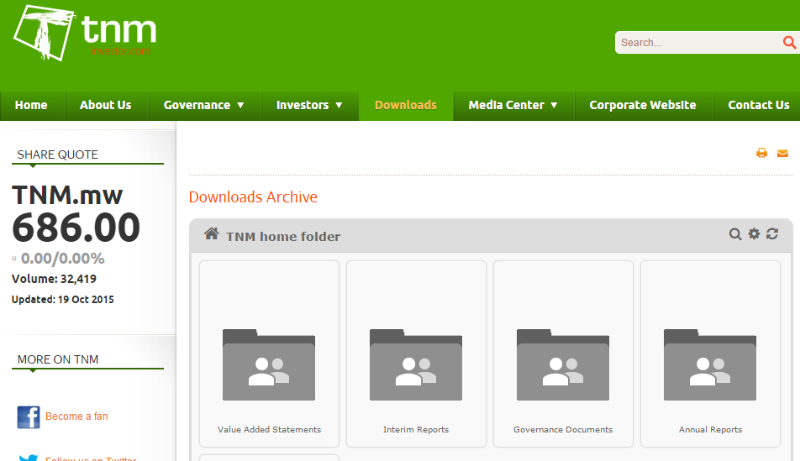Viewport: 800px width, 461px height.
Task: Click the Become a fan link
Action: (77, 416)
